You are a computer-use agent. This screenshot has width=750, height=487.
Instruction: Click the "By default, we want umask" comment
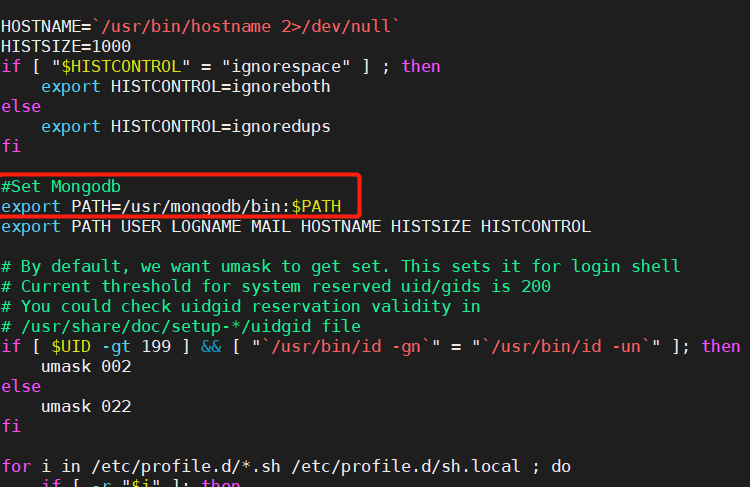[x=341, y=266]
